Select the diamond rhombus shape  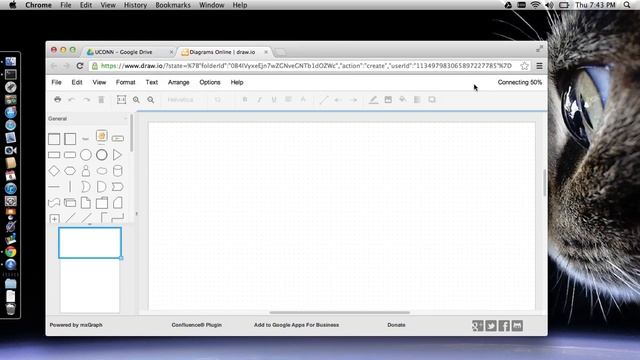(54, 171)
